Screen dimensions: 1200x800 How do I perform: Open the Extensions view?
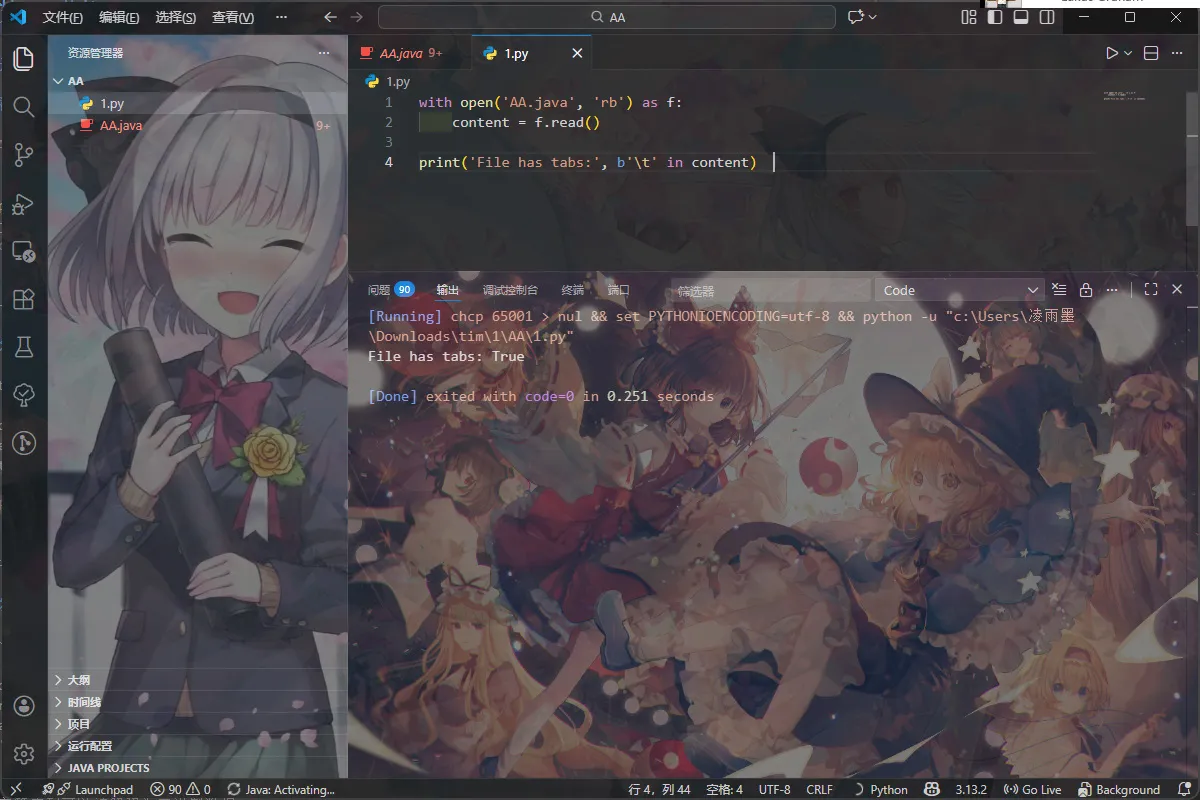click(23, 299)
